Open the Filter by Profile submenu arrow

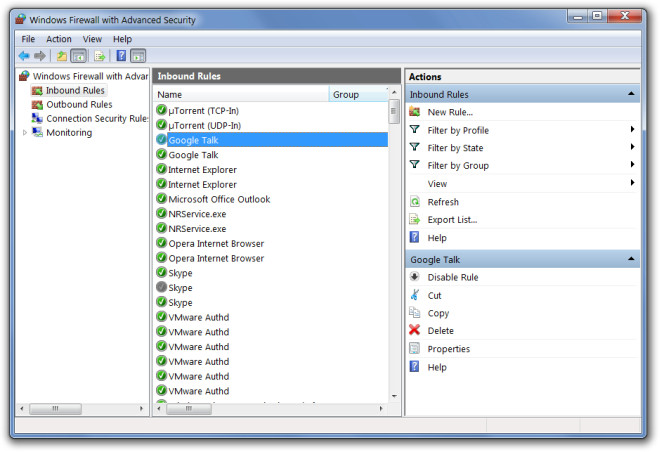tap(632, 130)
